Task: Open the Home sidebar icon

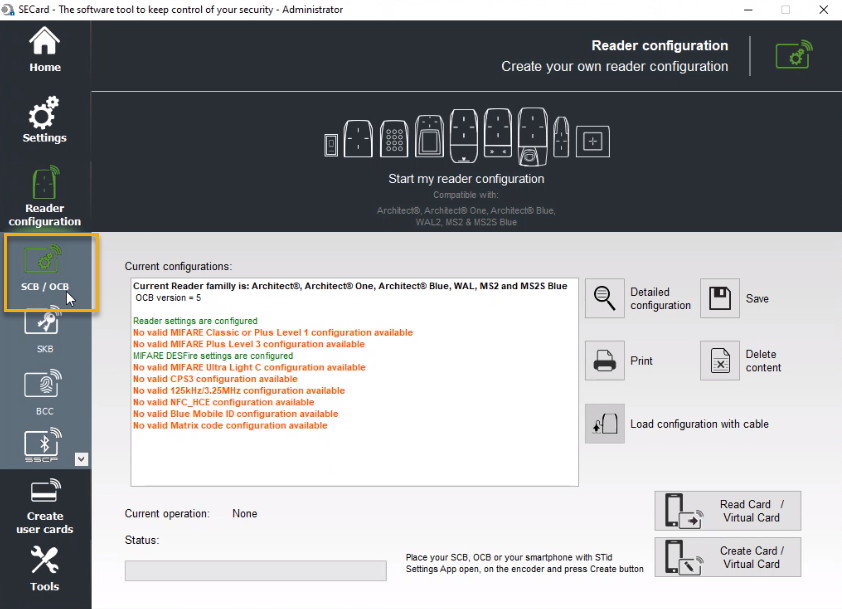Action: click(44, 50)
